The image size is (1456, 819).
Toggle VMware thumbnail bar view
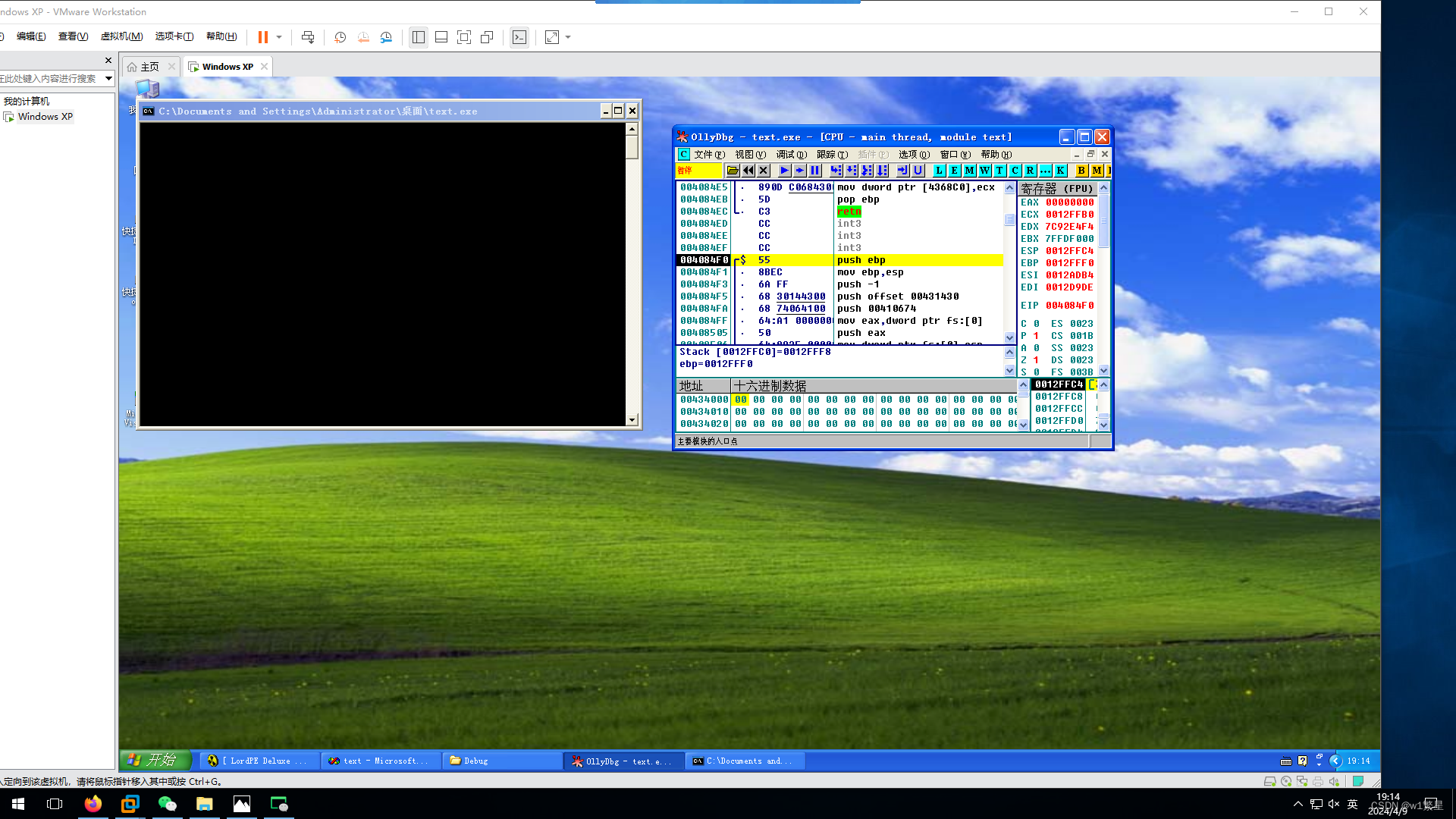click(x=441, y=37)
